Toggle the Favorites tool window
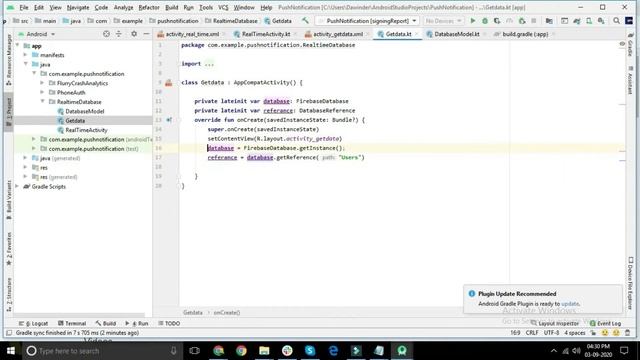The image size is (640, 360). (9, 249)
